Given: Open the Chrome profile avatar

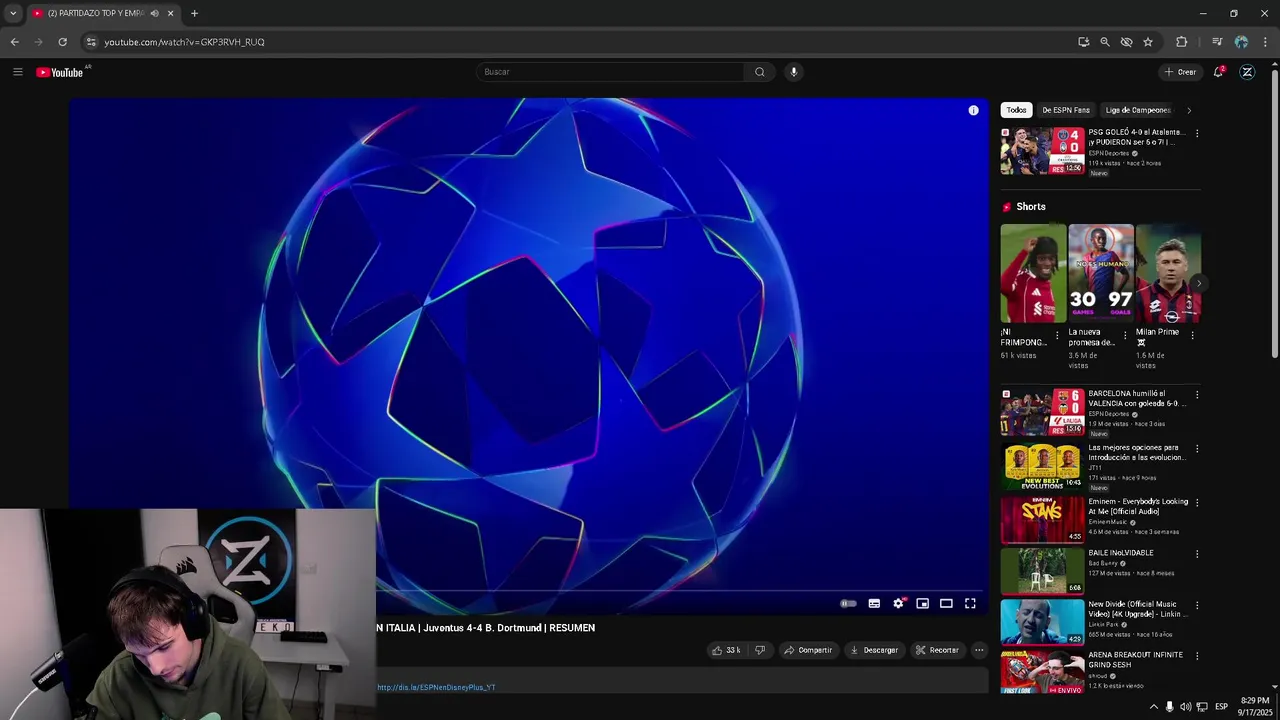Looking at the screenshot, I should [1241, 42].
